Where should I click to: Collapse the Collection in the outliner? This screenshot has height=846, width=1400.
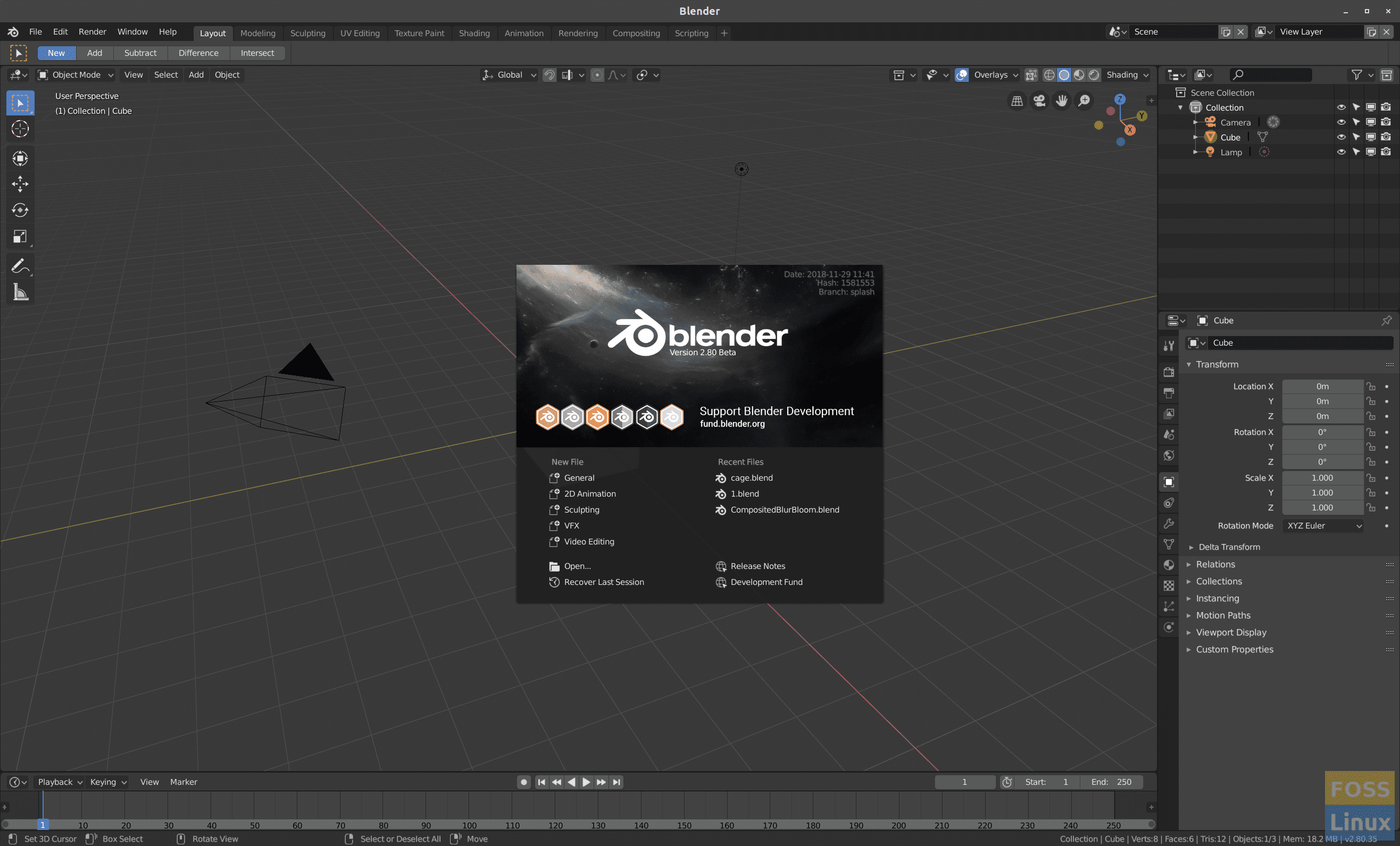[1181, 107]
